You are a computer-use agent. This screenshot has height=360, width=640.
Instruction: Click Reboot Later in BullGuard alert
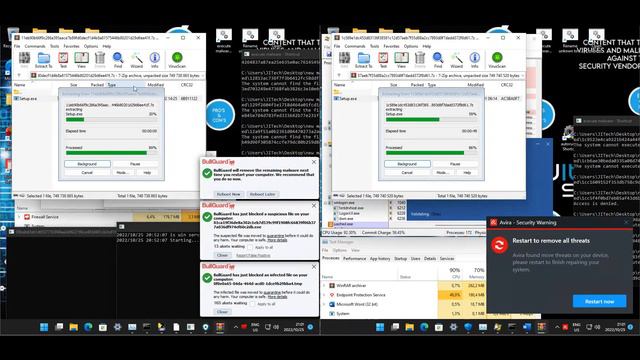point(262,194)
